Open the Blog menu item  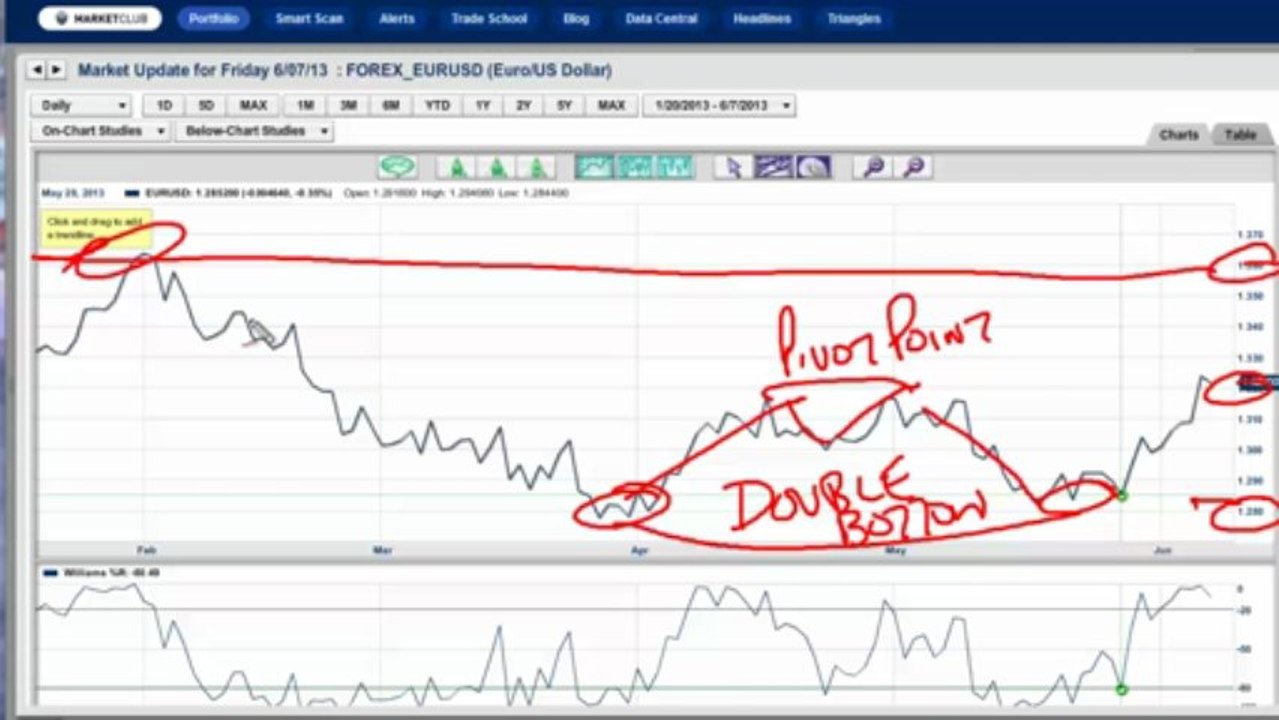576,18
